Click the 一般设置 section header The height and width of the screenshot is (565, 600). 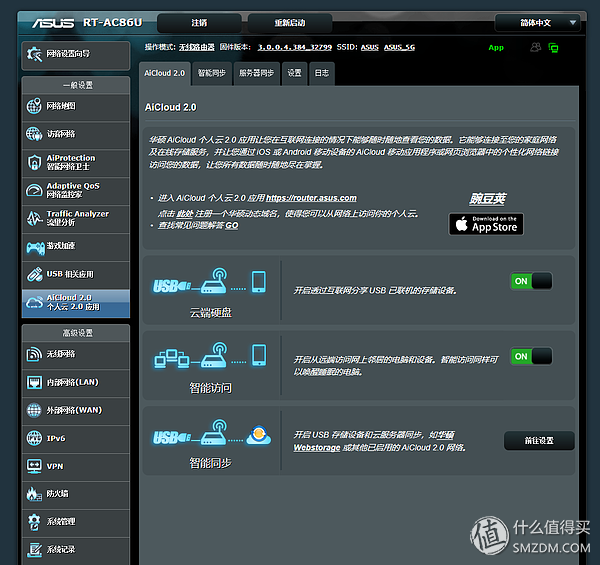(x=76, y=85)
